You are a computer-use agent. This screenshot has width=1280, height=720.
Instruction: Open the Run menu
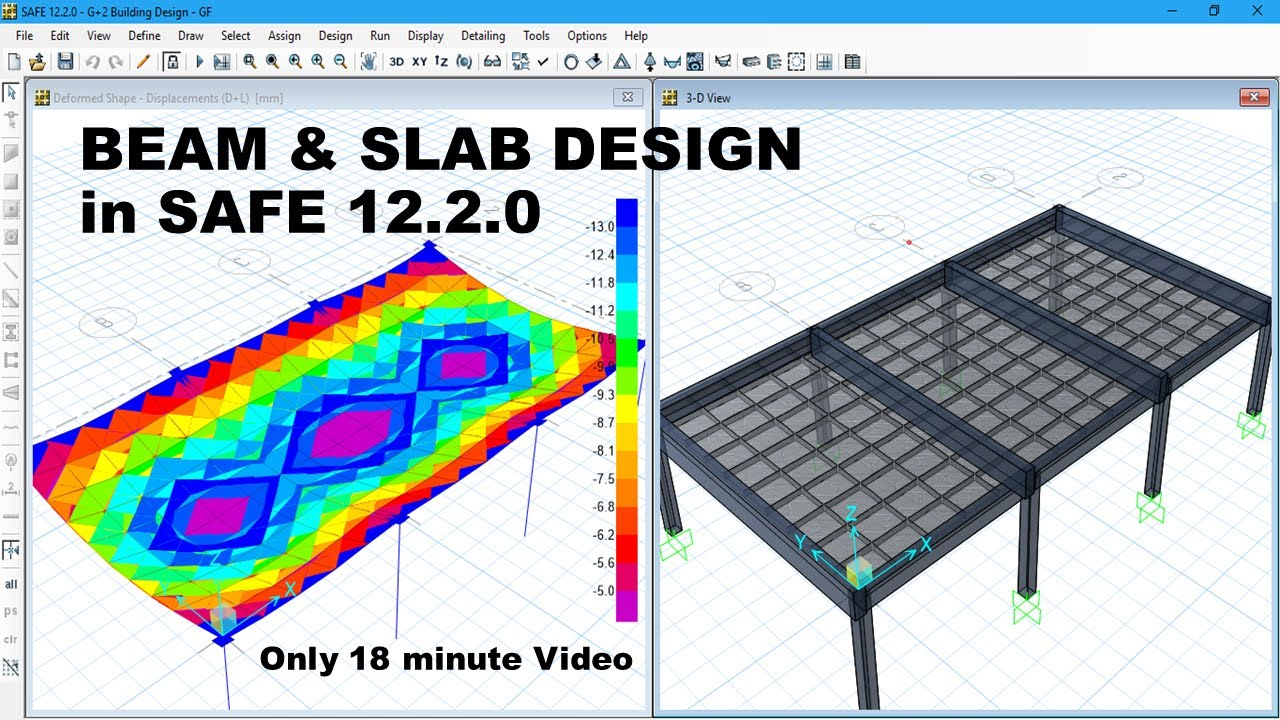pyautogui.click(x=380, y=35)
